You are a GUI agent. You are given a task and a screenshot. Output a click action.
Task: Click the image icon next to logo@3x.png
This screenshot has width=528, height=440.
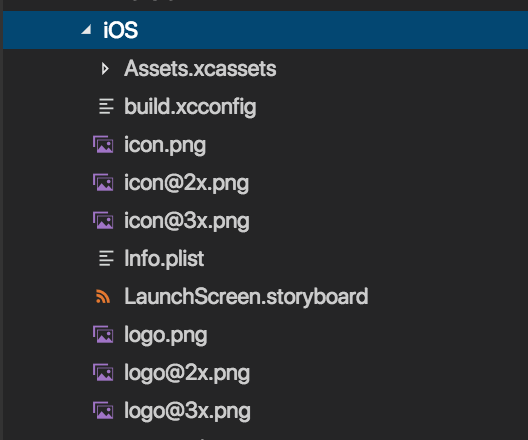[x=103, y=411]
